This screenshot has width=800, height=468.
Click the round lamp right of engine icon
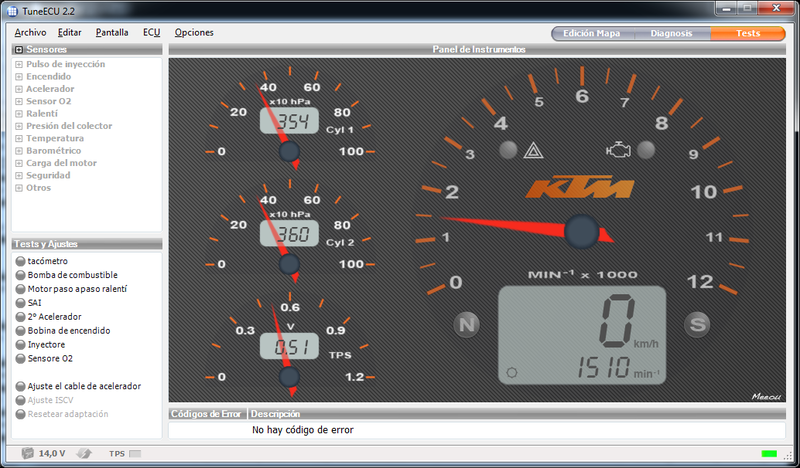pyautogui.click(x=646, y=150)
